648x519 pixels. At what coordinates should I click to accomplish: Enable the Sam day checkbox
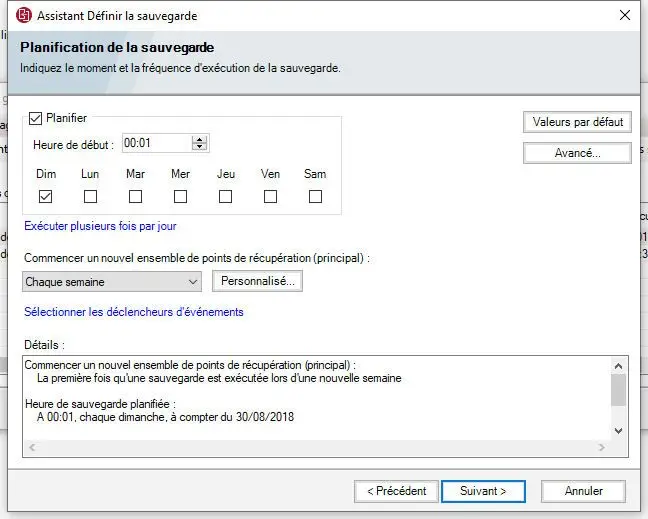point(315,196)
